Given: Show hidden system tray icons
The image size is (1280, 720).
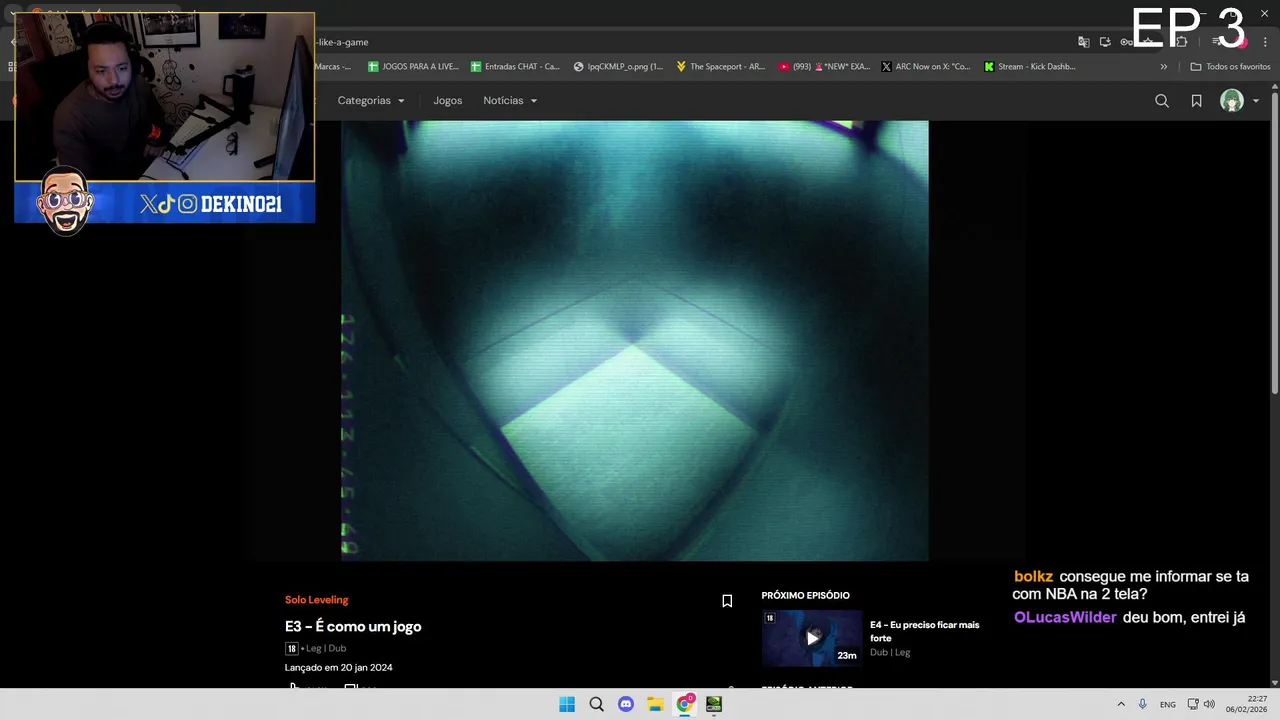Looking at the screenshot, I should tap(1121, 704).
